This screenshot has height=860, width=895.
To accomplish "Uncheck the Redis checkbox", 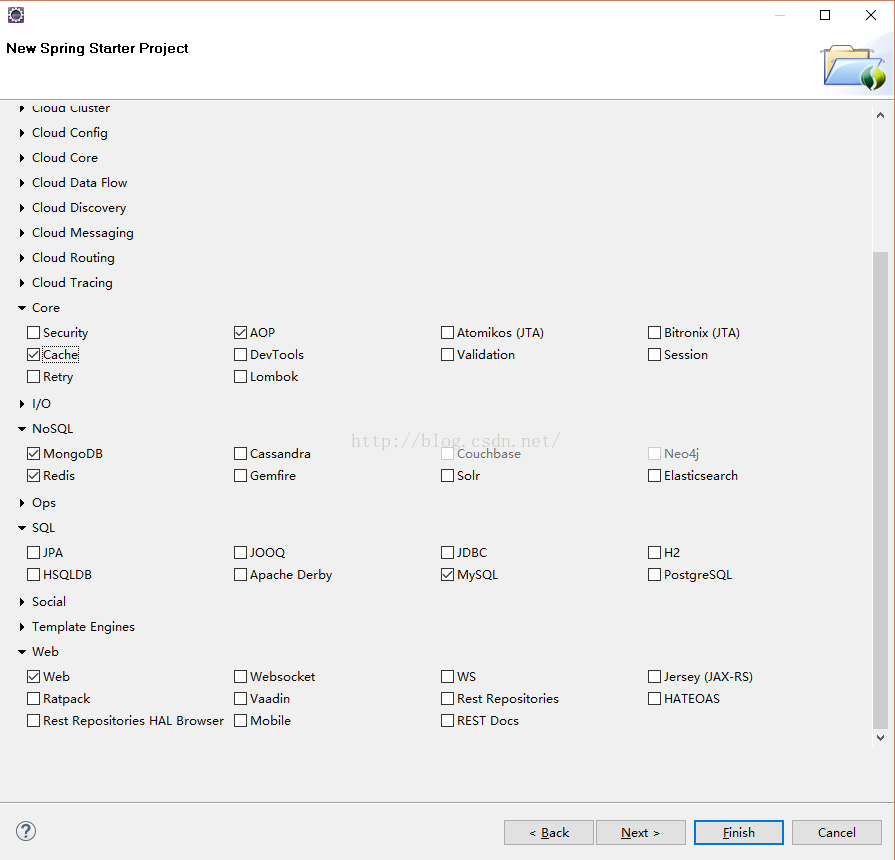I will click(34, 475).
